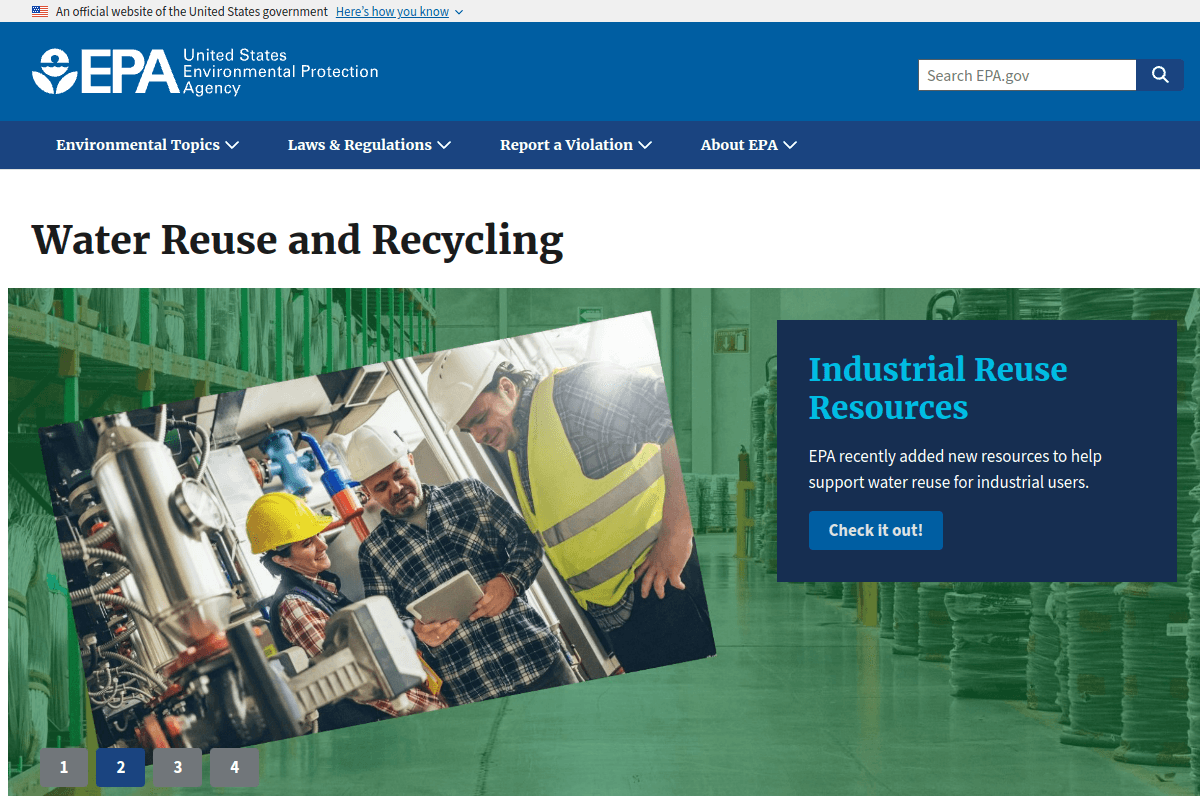Image resolution: width=1200 pixels, height=800 pixels.
Task: Expand "Here's how you know" disclosure
Action: tap(399, 11)
